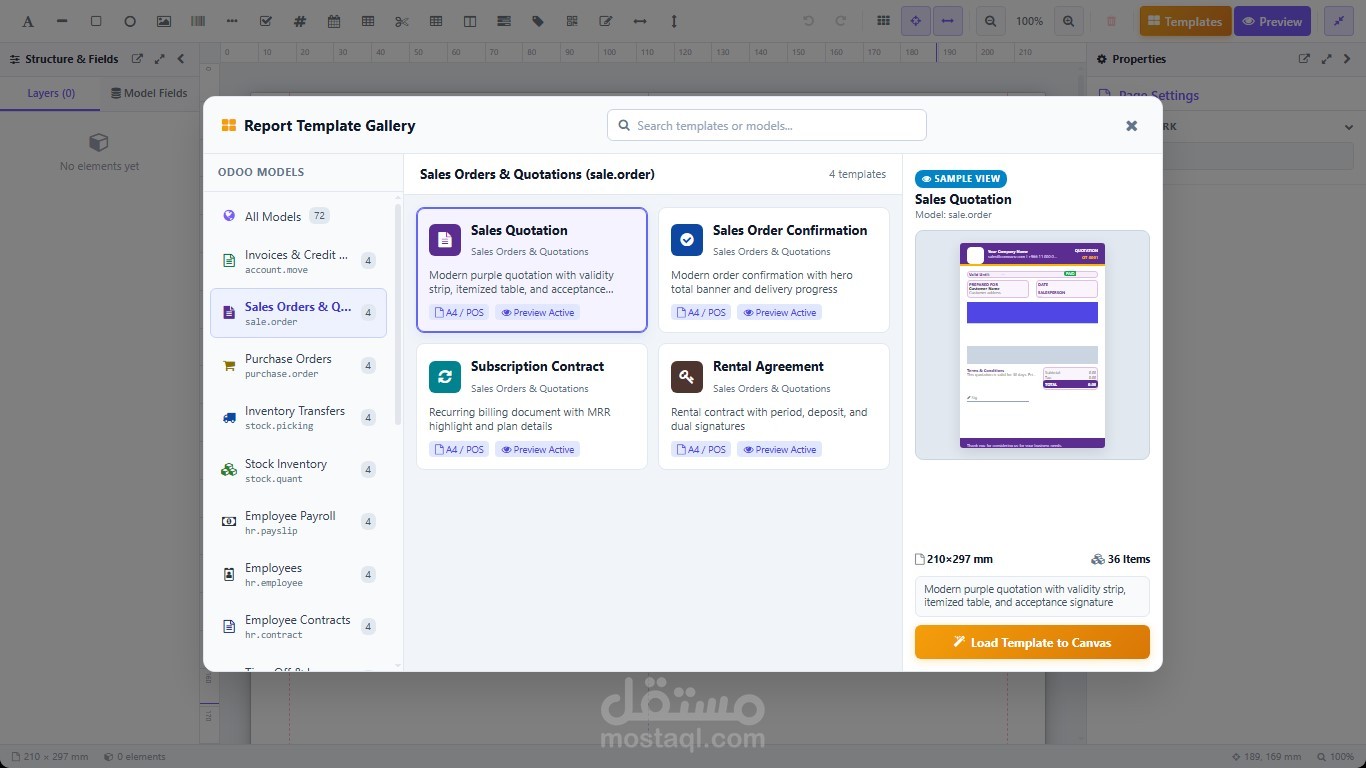Image resolution: width=1366 pixels, height=768 pixels.
Task: Select Invoices & Credit account.move model
Action: click(x=298, y=261)
